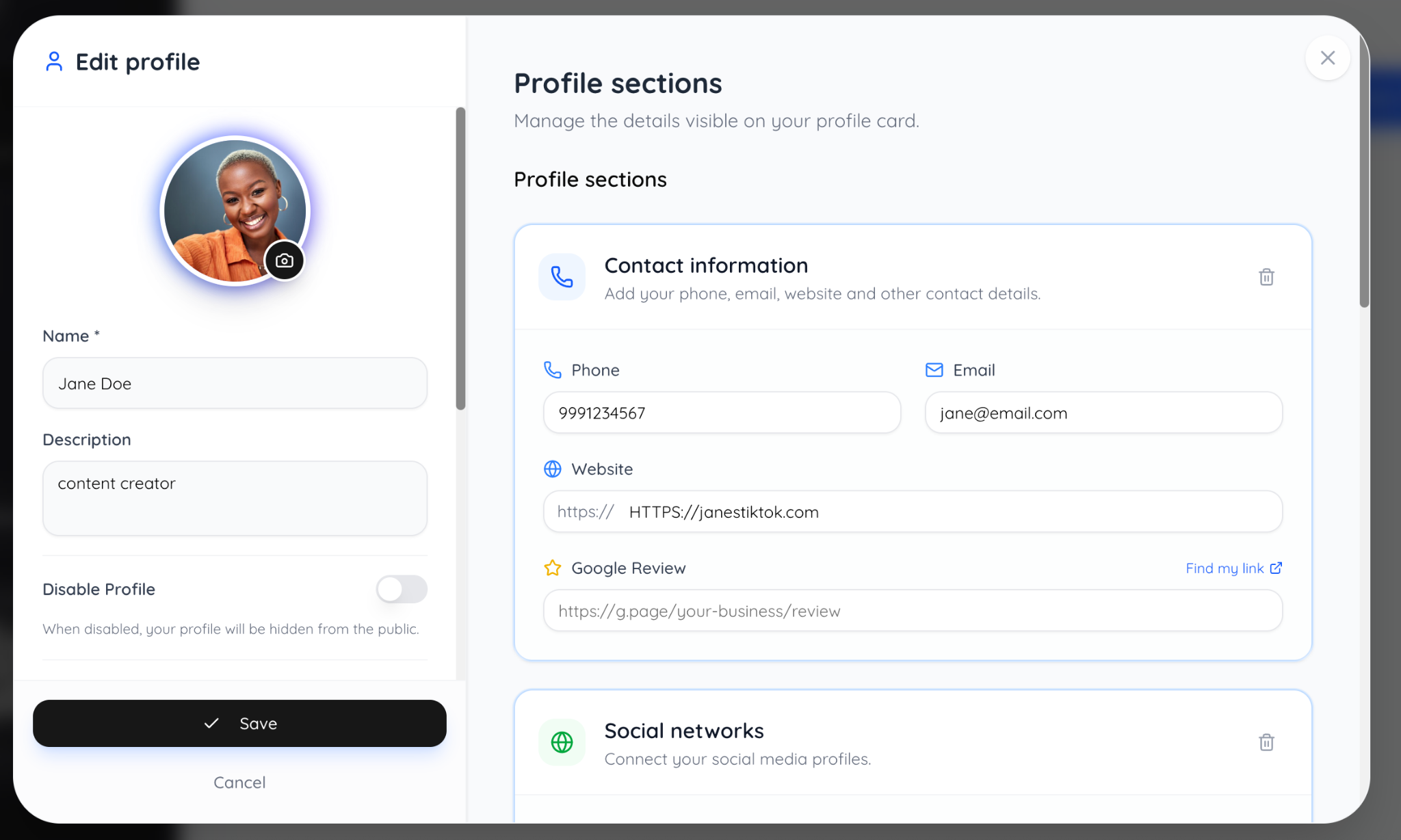Click the Save button
The image size is (1401, 840).
click(x=239, y=723)
